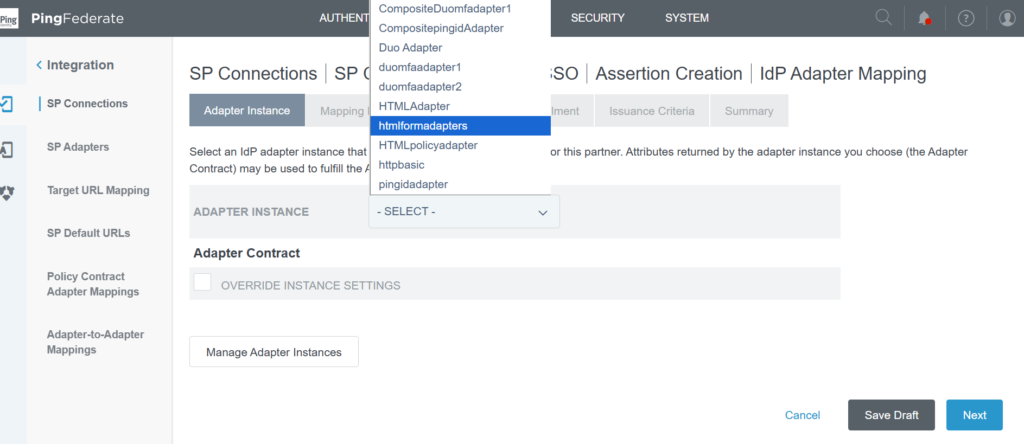Switch to the Adapter Instance tab
The image size is (1024, 444).
(x=247, y=110)
